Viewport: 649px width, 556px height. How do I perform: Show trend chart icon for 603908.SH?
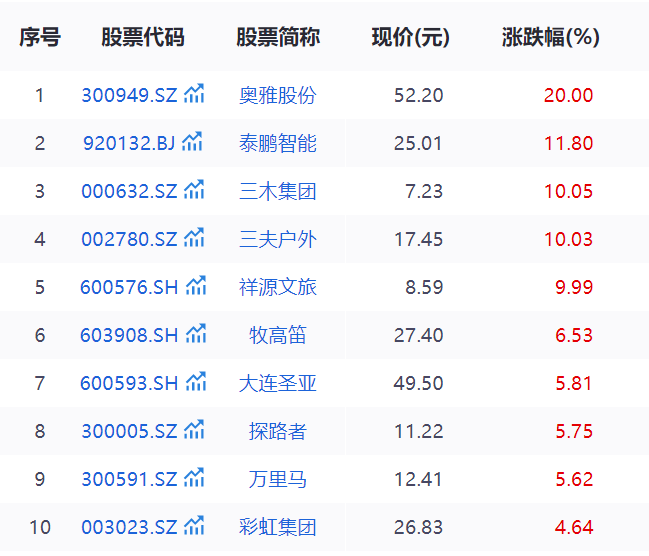tap(197, 335)
